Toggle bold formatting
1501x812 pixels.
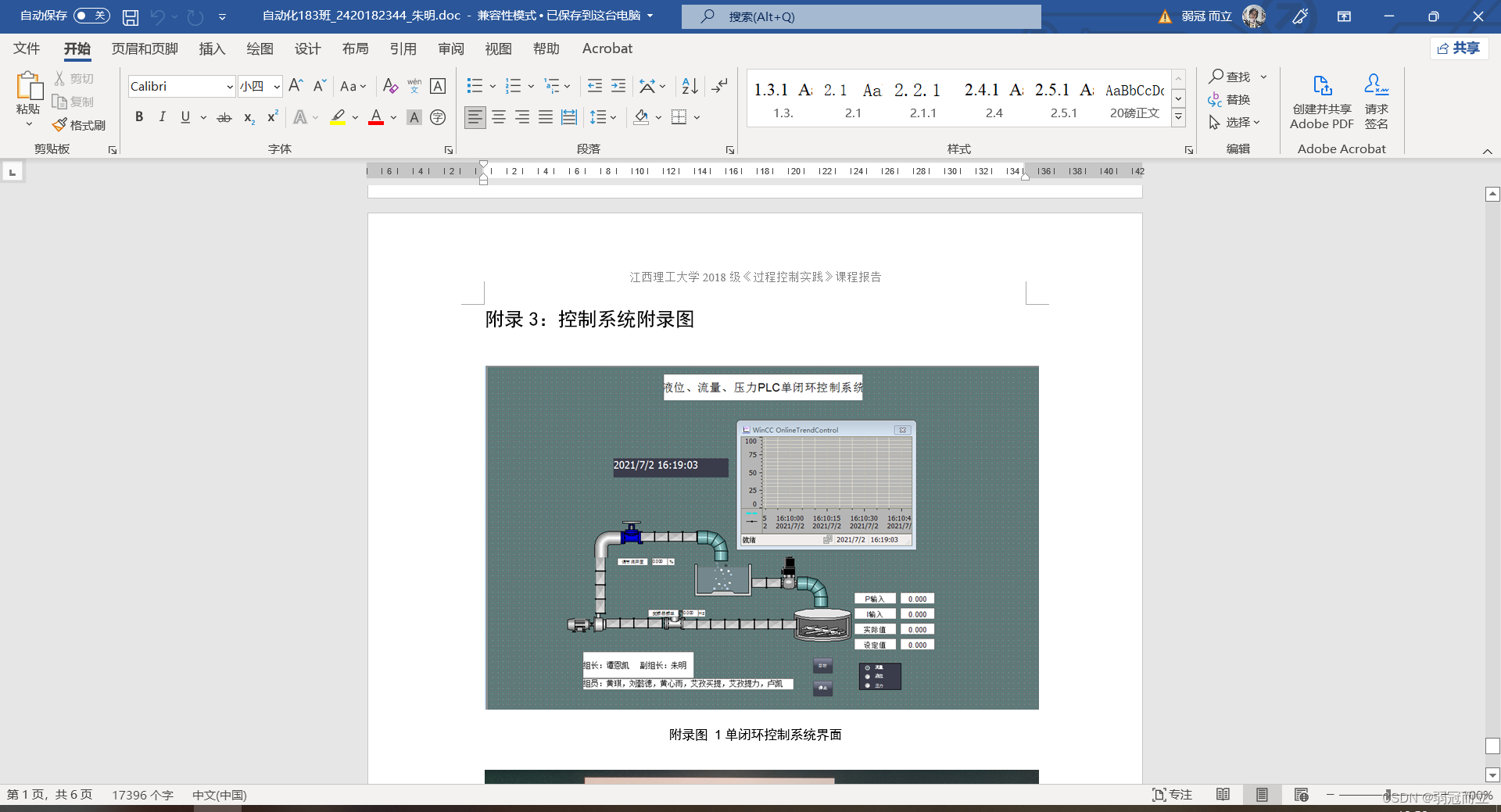click(x=139, y=117)
